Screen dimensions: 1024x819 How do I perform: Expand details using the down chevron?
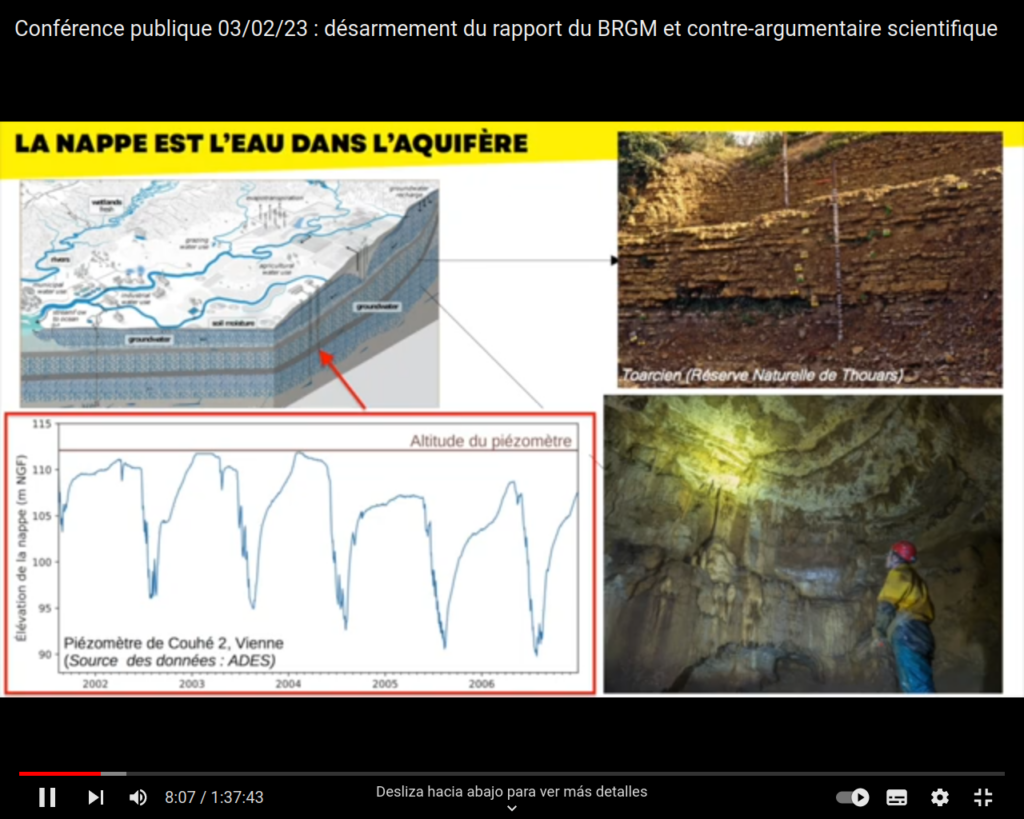[511, 808]
